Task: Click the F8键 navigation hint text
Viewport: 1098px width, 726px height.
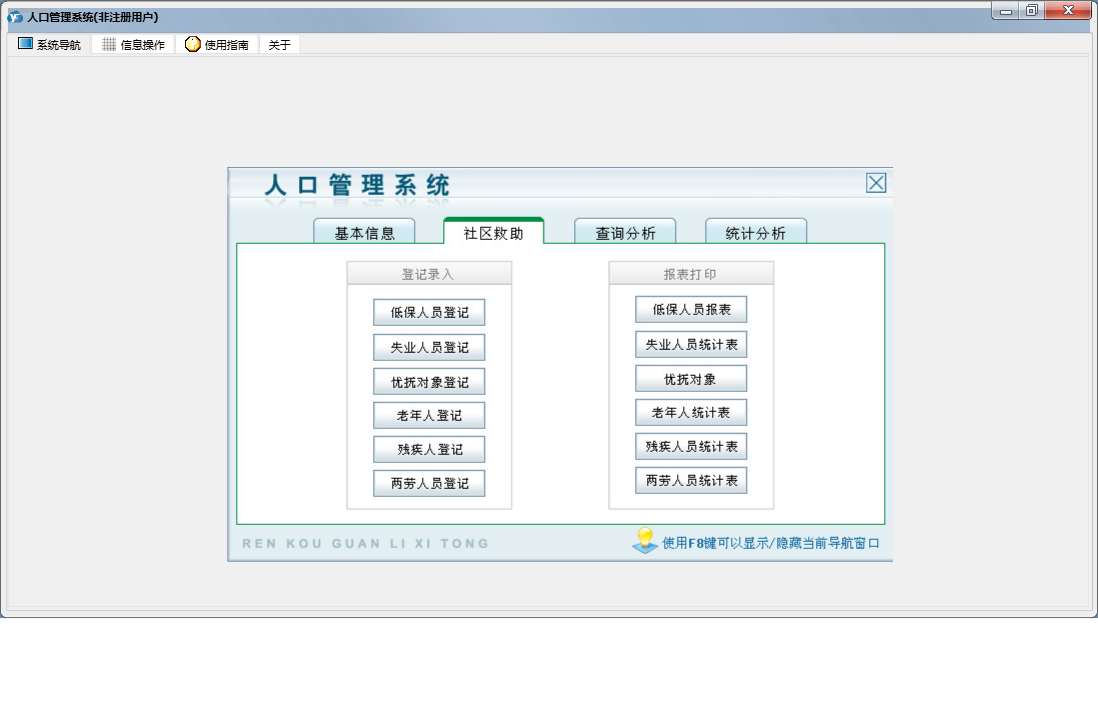Action: 770,543
